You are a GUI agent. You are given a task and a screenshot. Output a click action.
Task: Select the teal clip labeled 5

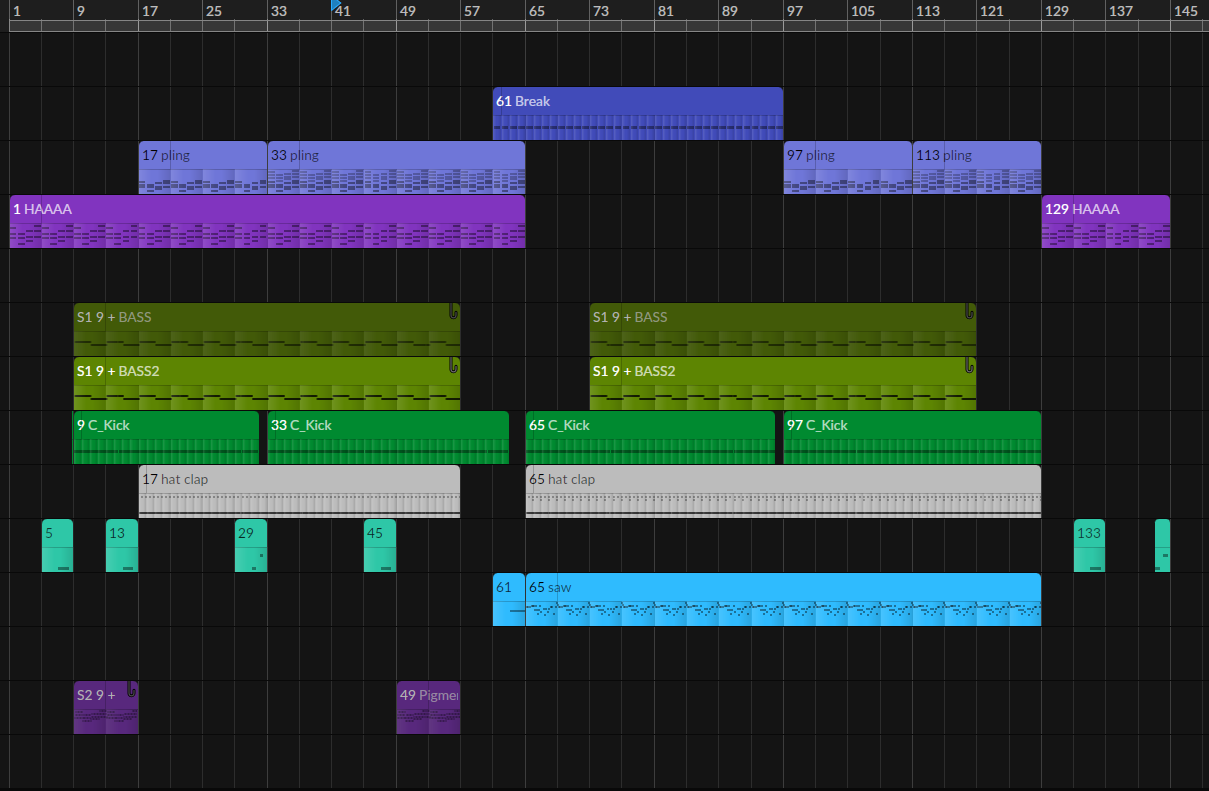57,545
